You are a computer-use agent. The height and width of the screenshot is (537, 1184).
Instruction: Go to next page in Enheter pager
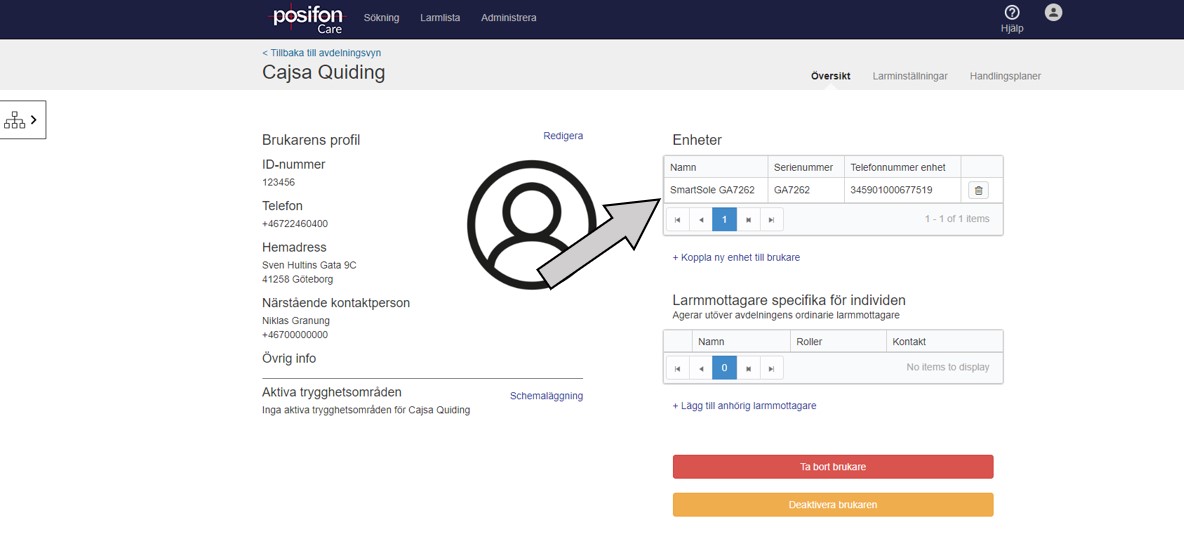748,219
